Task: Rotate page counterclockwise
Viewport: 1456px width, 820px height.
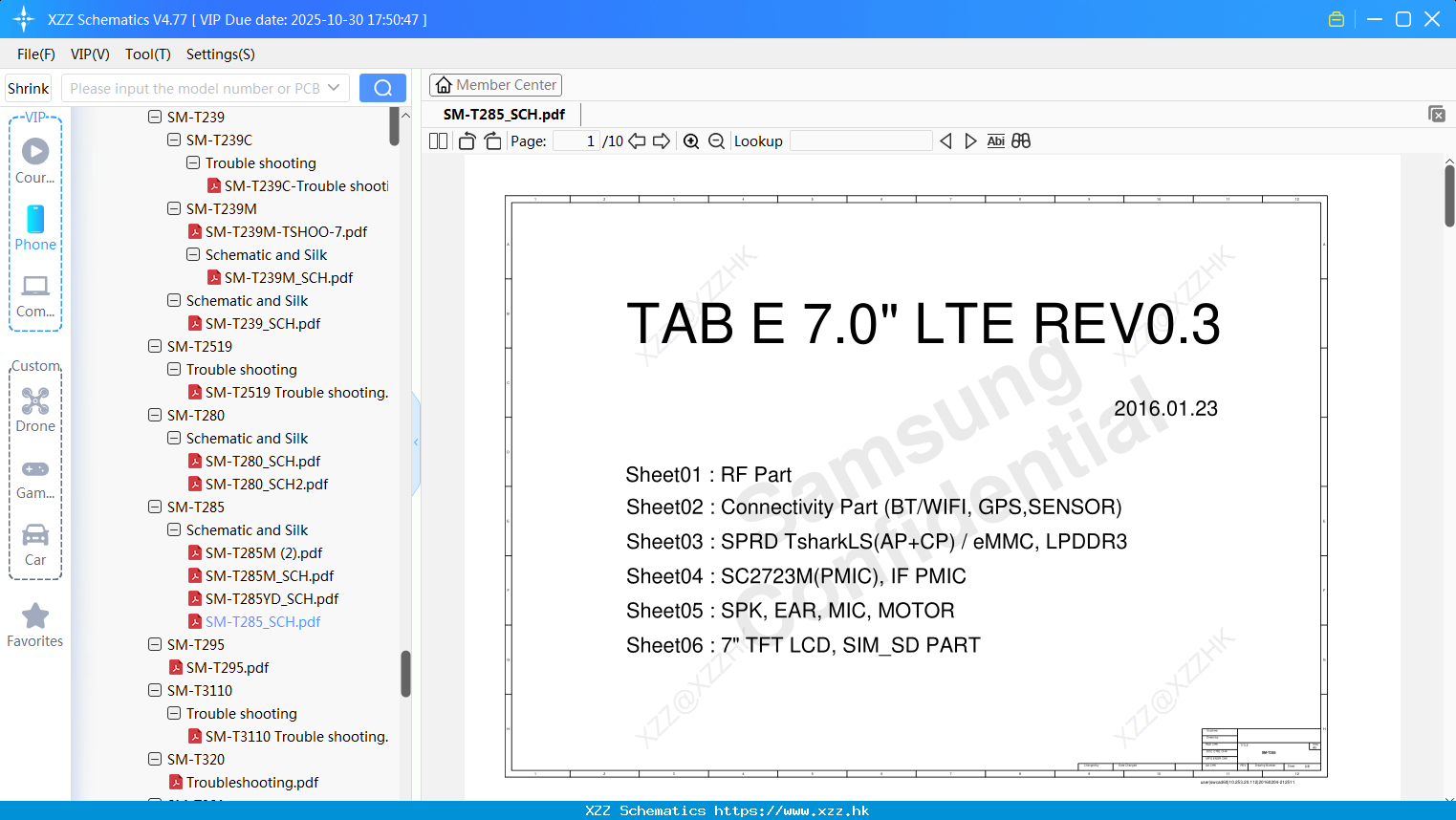Action: pyautogui.click(x=467, y=140)
